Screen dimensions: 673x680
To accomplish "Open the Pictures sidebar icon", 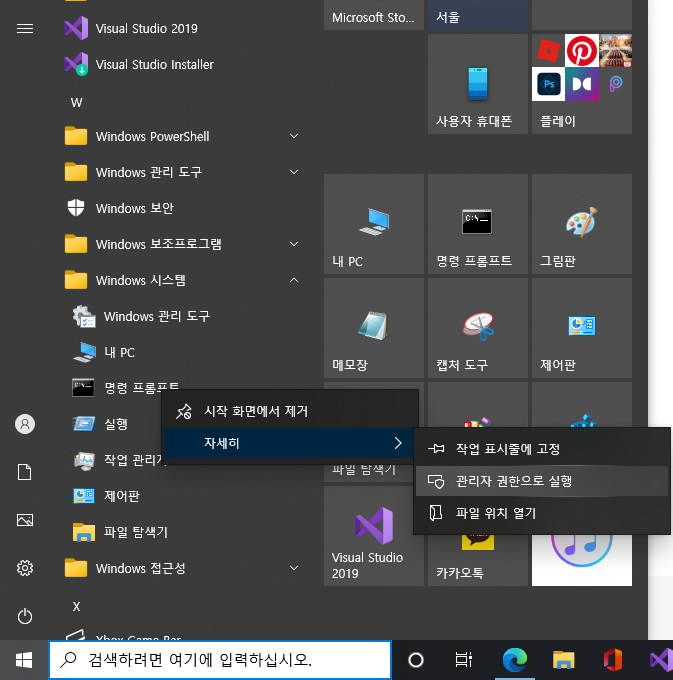I will (x=25, y=520).
